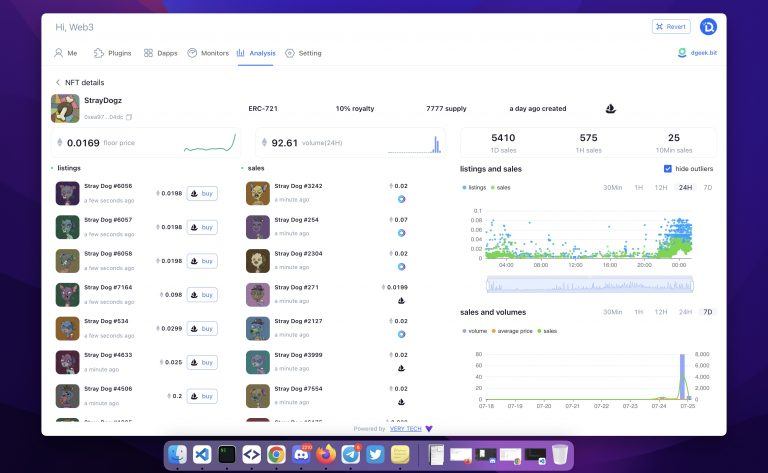The width and height of the screenshot is (768, 473).
Task: Set sales and volumes range to 24H
Action: coord(685,312)
